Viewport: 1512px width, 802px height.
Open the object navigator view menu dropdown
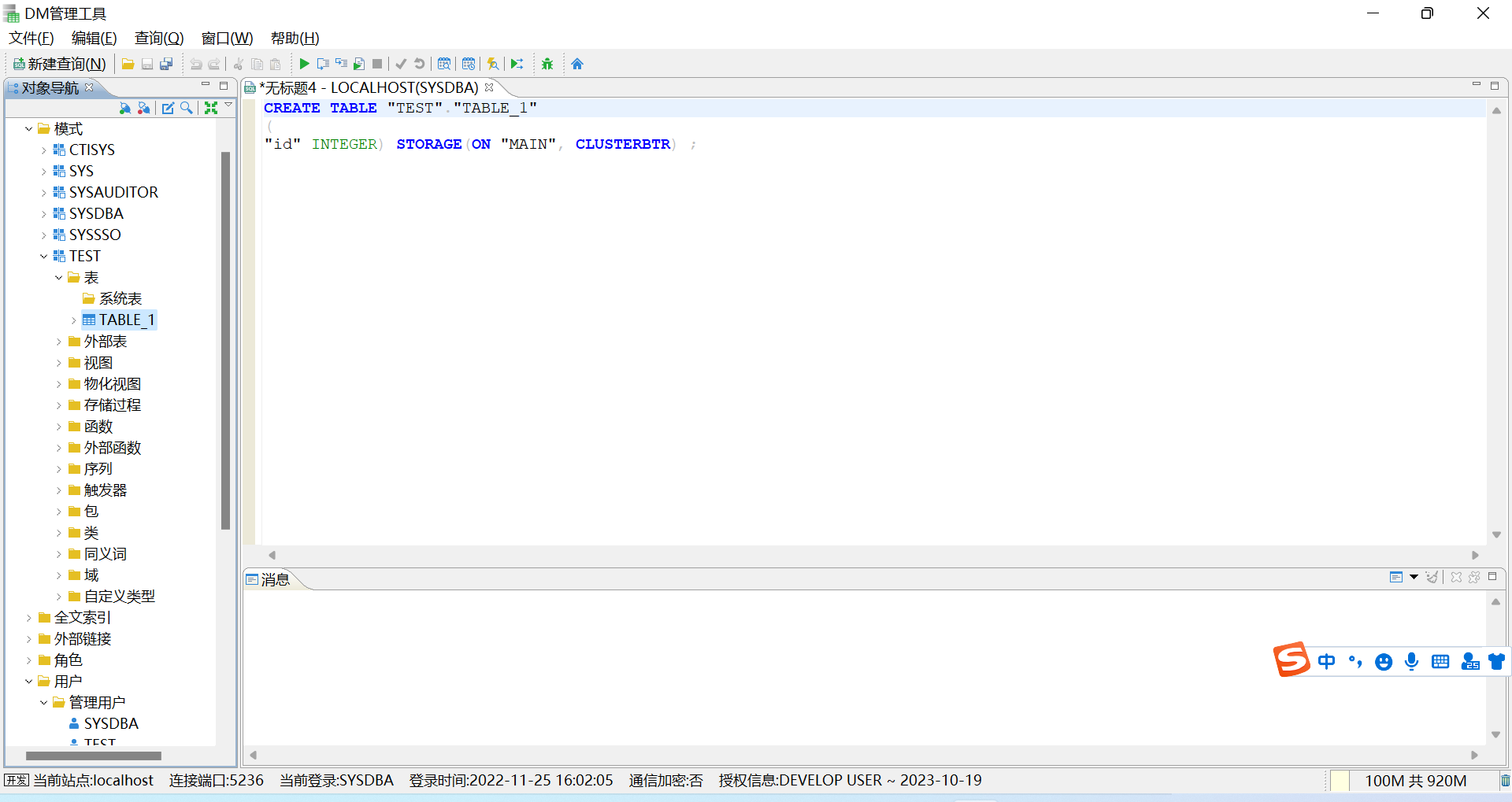[228, 105]
